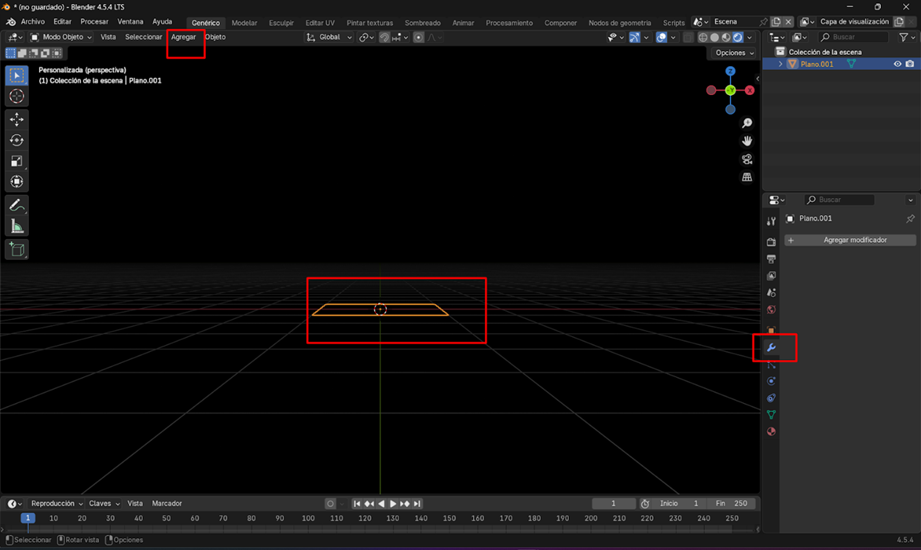
Task: Select the Move tool in left toolbar
Action: [17, 119]
